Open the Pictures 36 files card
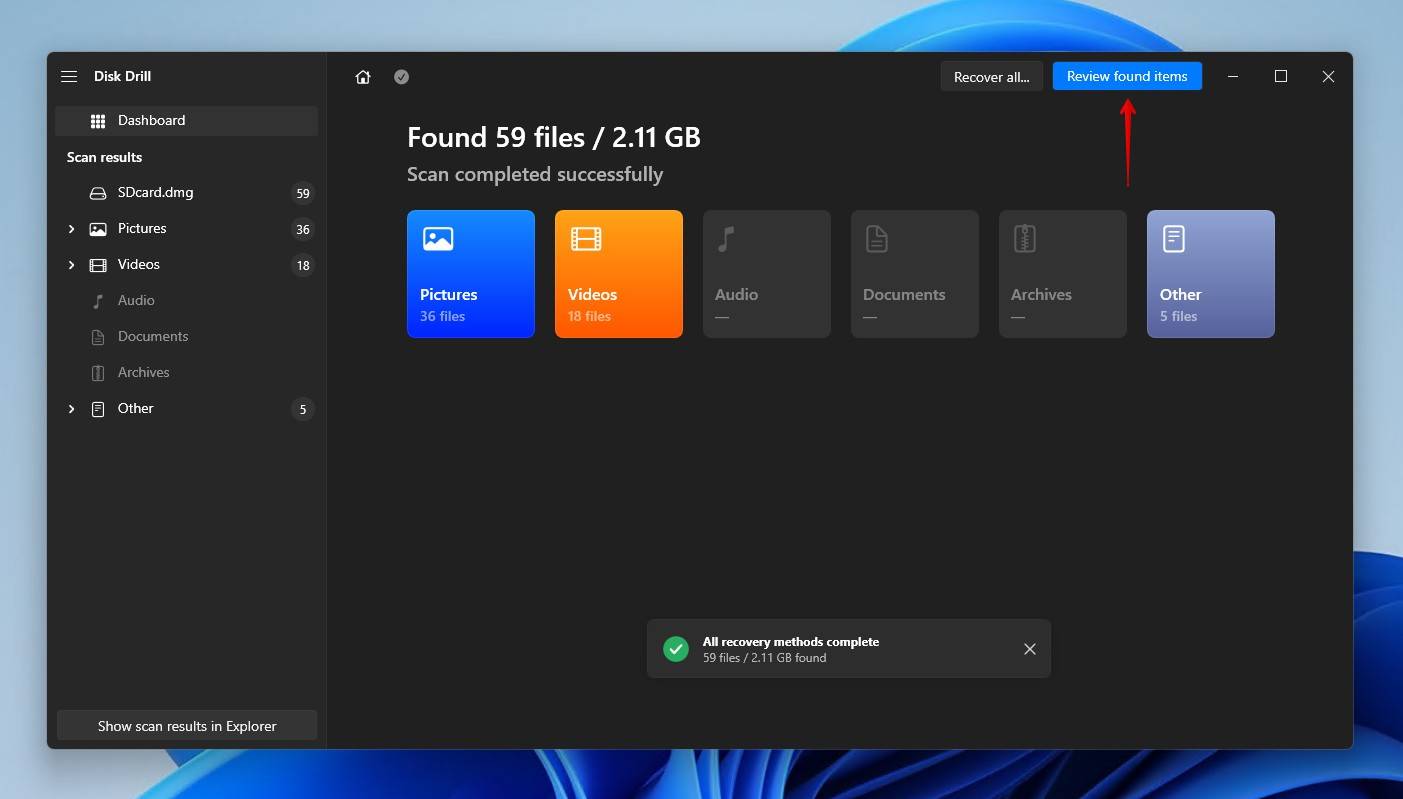1403x799 pixels. 471,274
